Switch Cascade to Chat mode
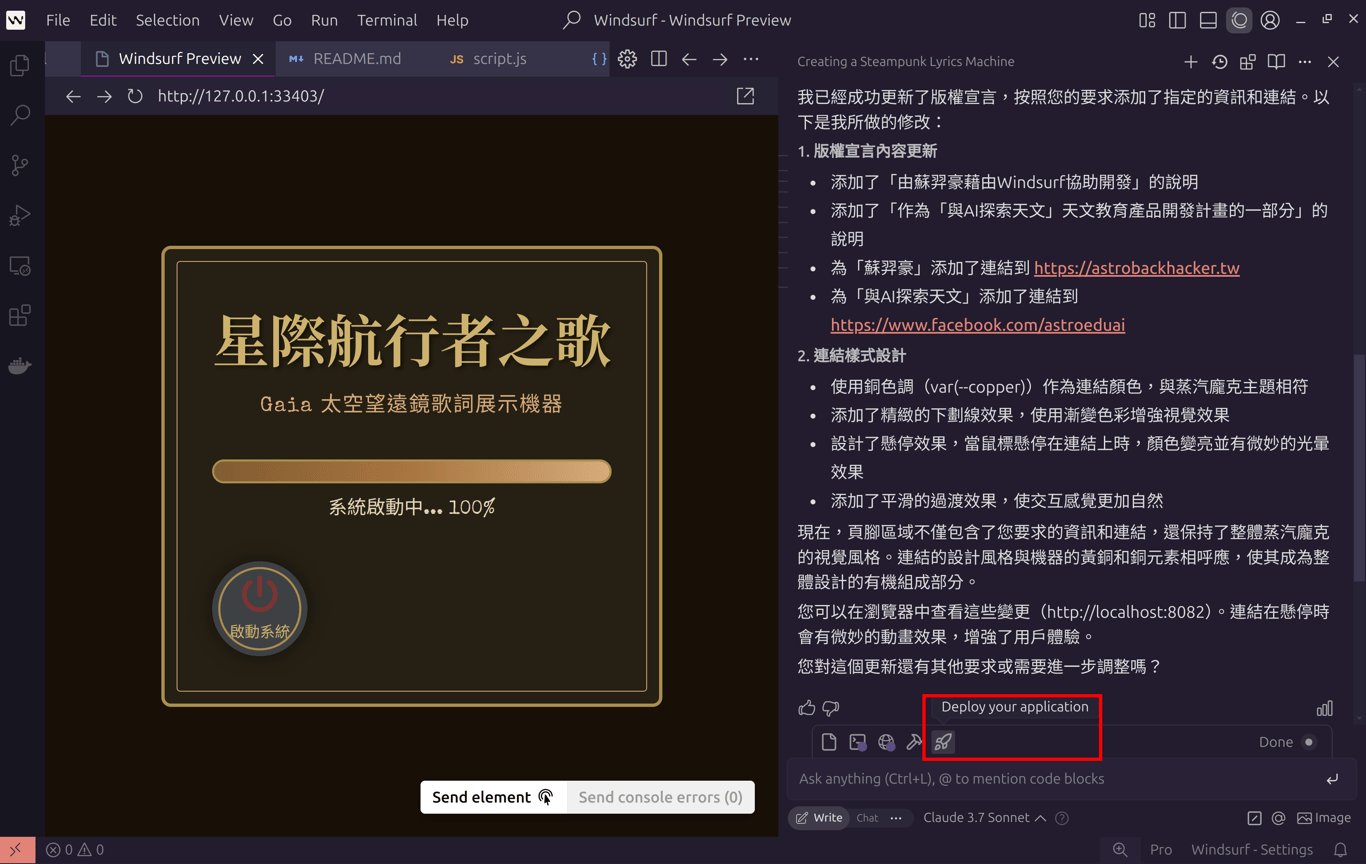This screenshot has height=864, width=1366. 867,818
